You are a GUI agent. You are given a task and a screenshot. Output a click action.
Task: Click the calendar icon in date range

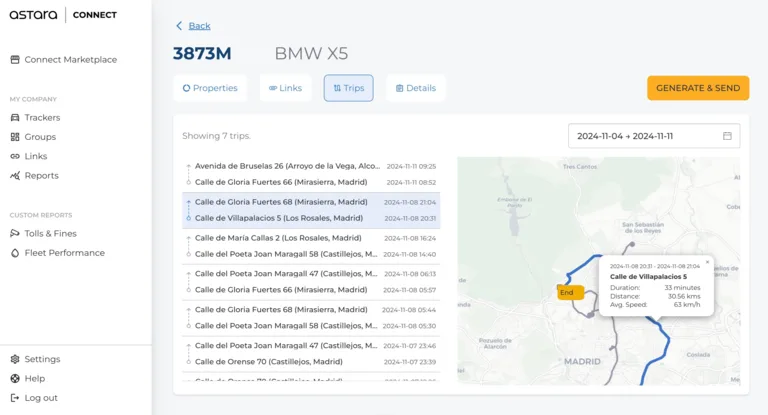pos(727,136)
